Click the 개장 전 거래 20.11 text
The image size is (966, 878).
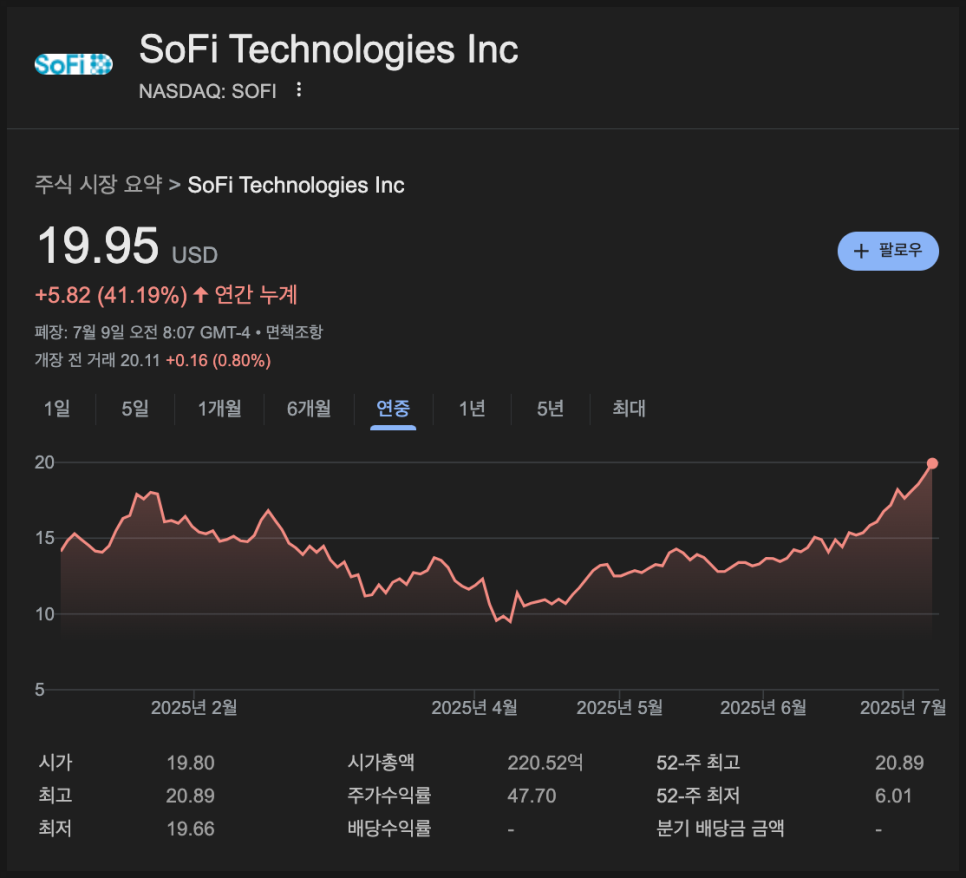97,360
